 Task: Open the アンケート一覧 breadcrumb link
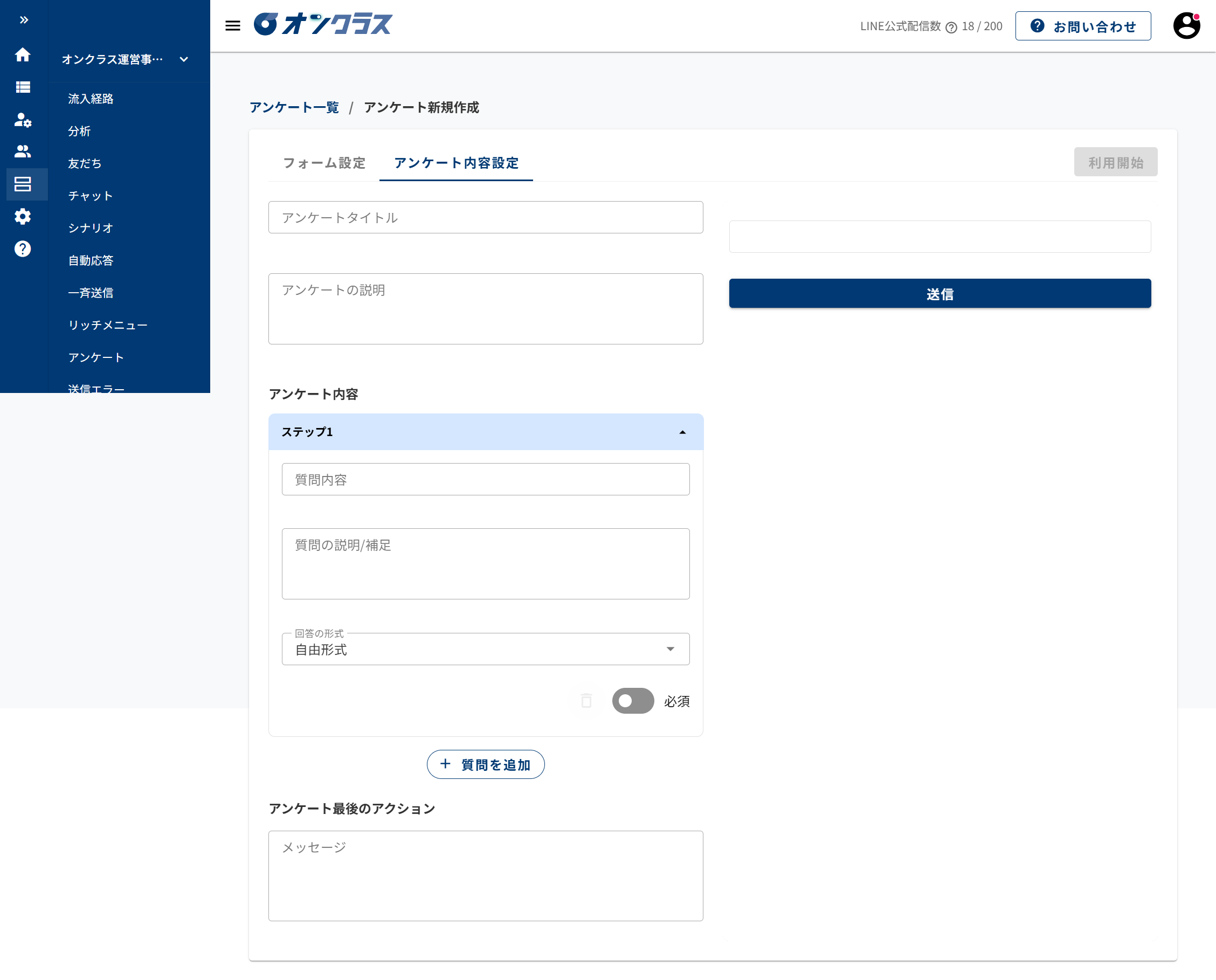coord(294,107)
